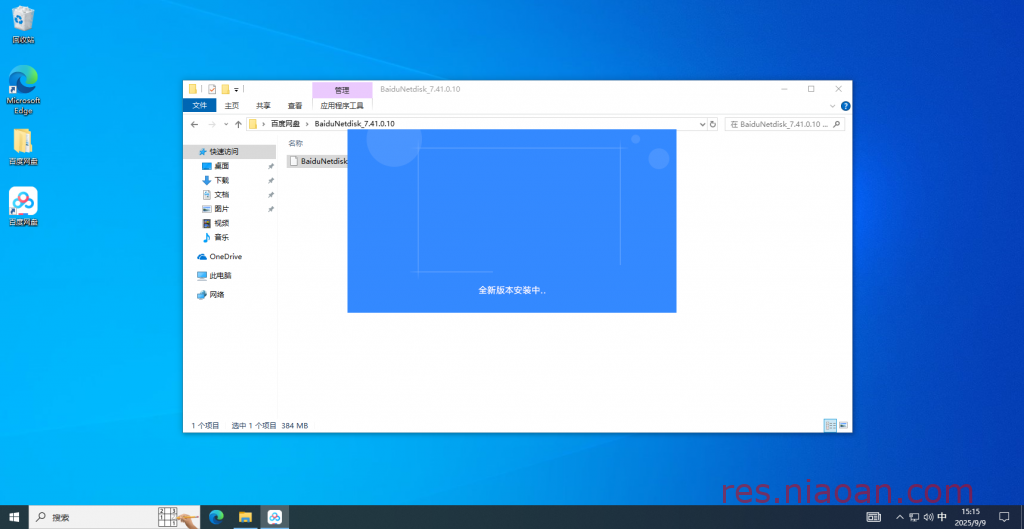Open the network status tray icon

(x=914, y=517)
